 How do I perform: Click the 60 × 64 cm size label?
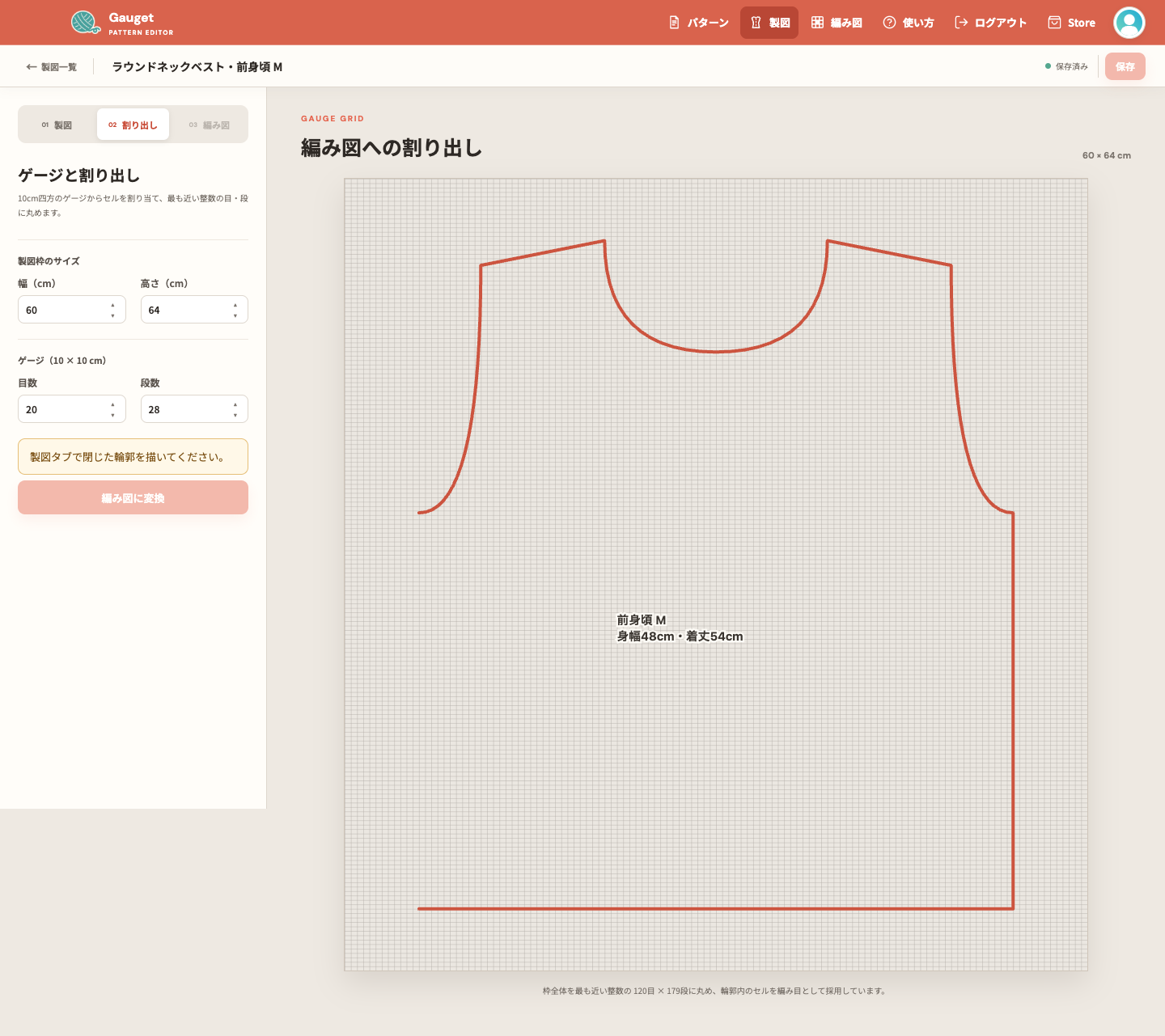click(1107, 155)
